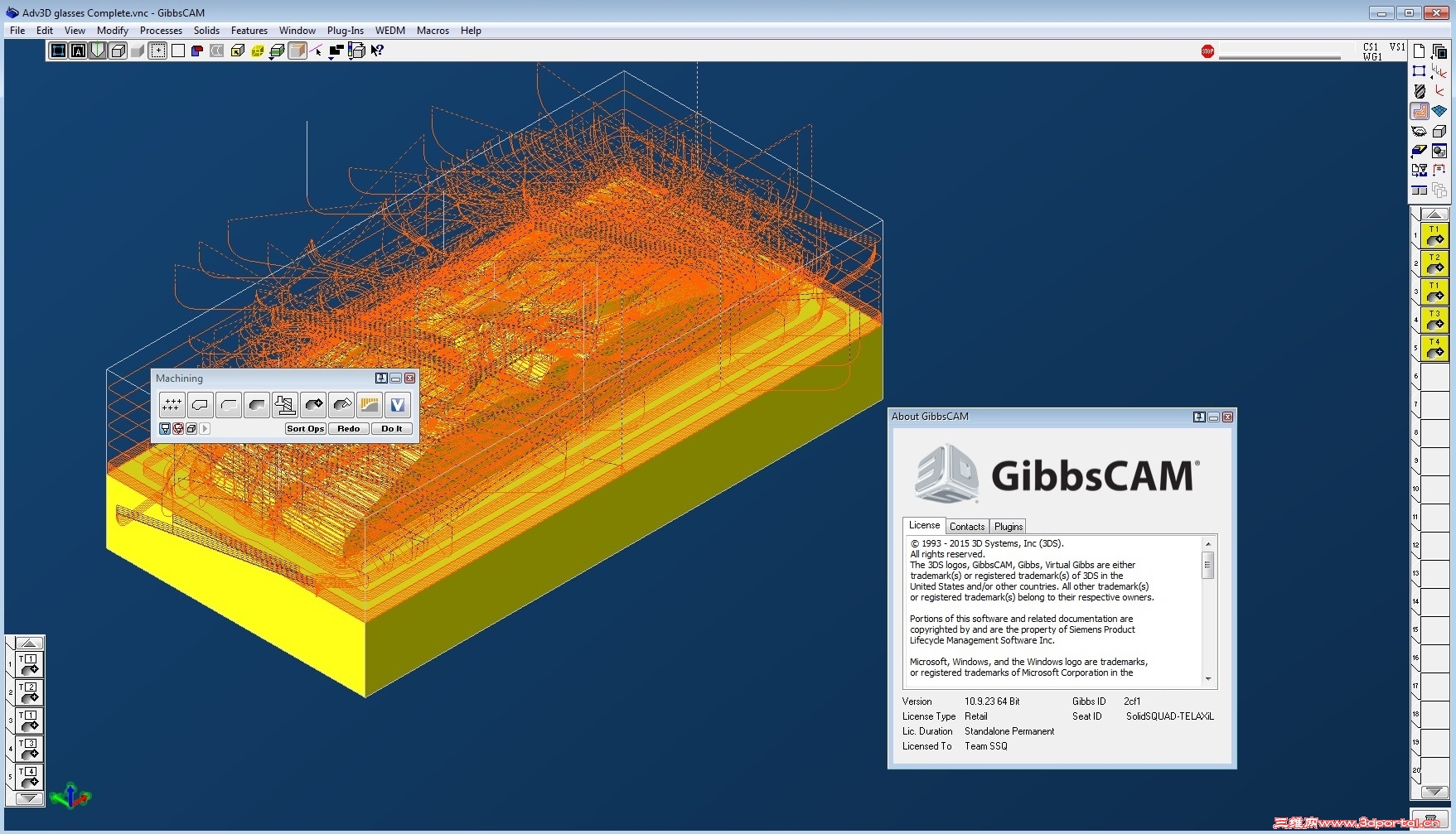Open the Processes menu
Viewport: 1456px width, 834px height.
coord(161,31)
